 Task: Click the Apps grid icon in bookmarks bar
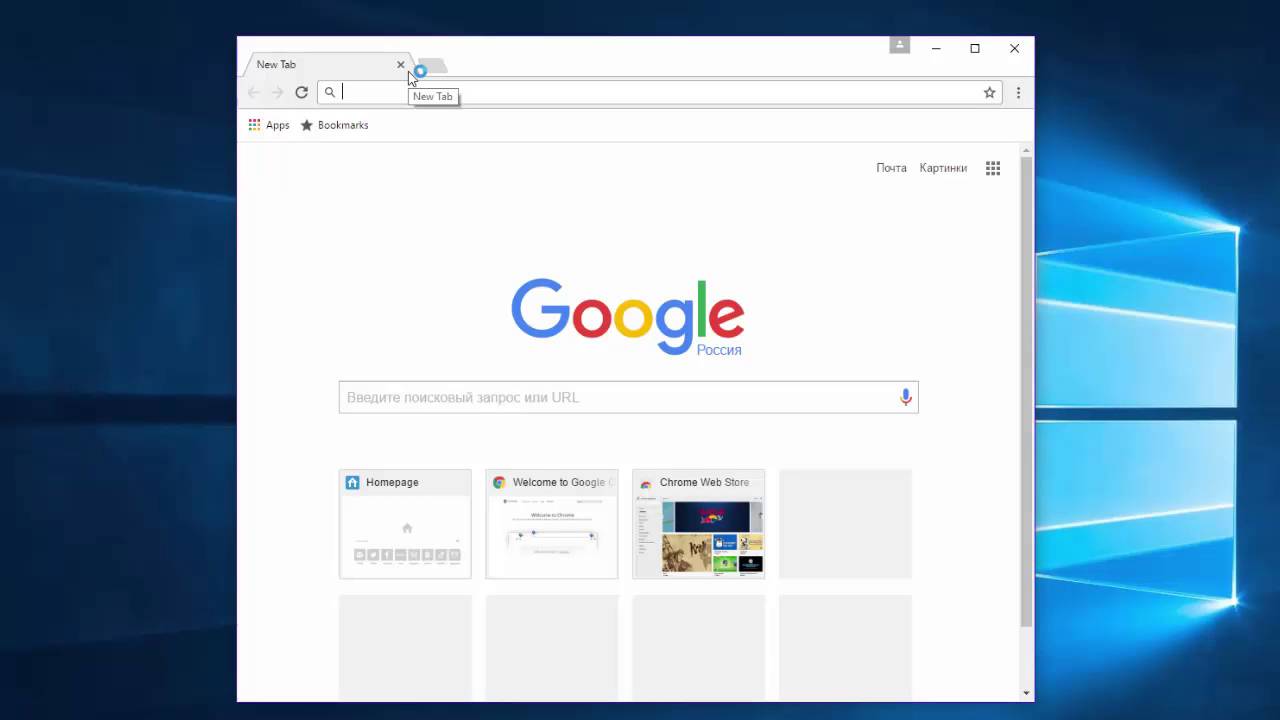(x=254, y=125)
